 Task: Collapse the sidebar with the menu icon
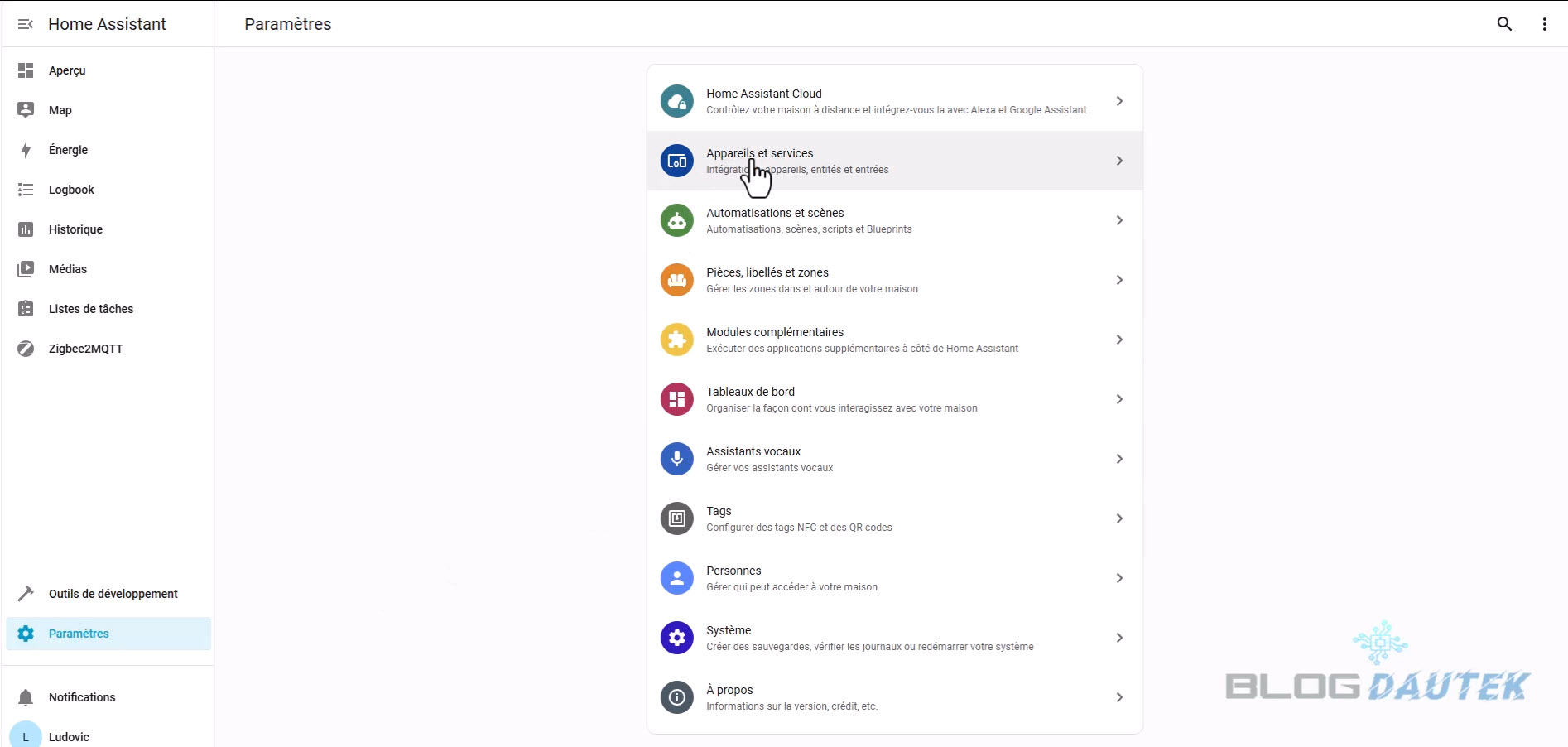point(26,24)
